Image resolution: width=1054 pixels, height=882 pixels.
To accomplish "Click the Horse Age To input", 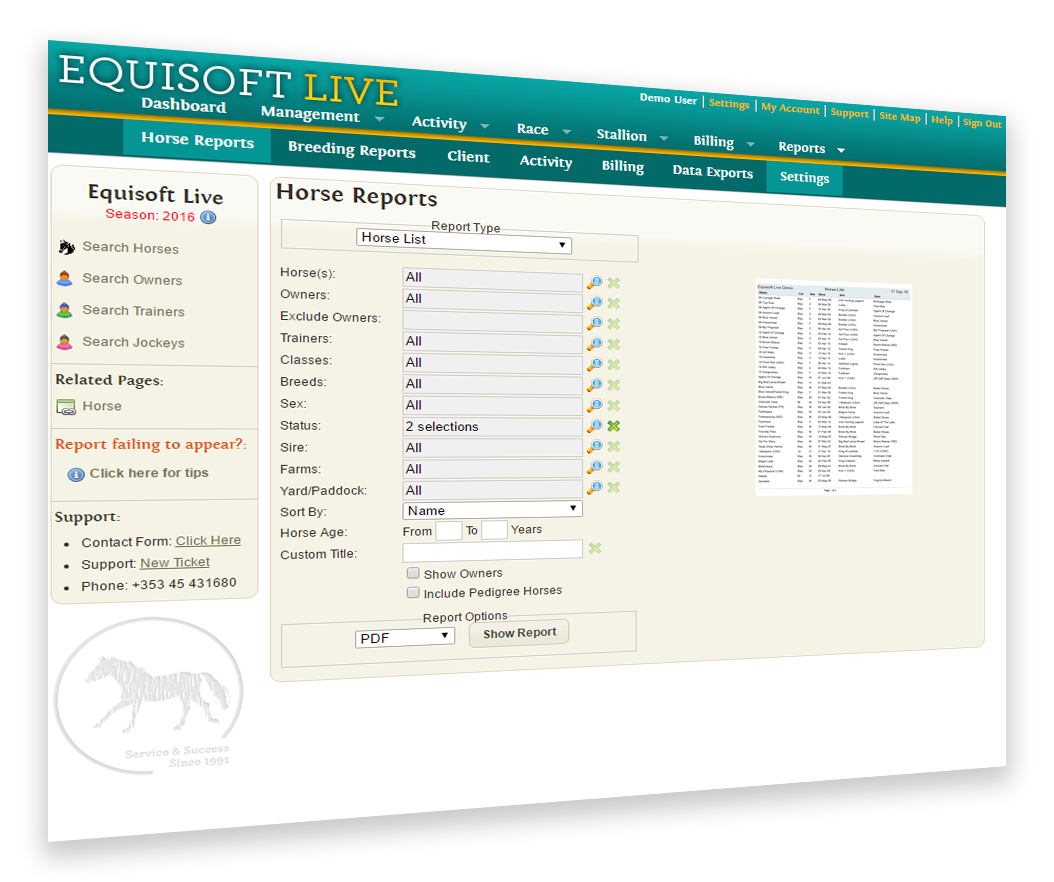I will (x=494, y=530).
